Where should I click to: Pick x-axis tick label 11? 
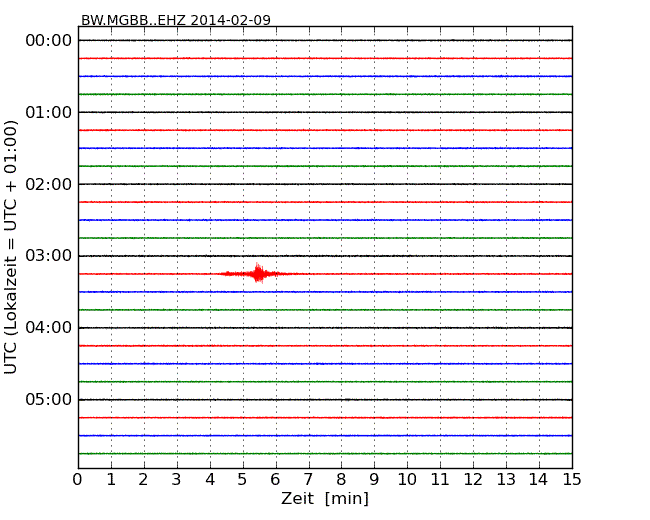coord(440,480)
